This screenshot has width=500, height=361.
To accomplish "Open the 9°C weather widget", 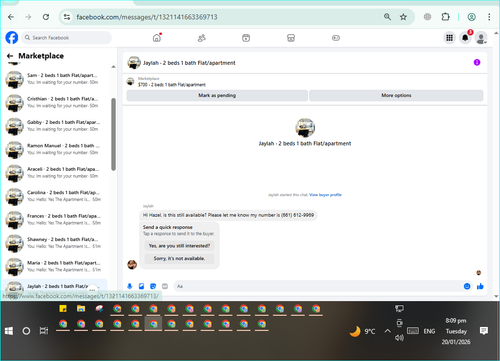I will (362, 331).
